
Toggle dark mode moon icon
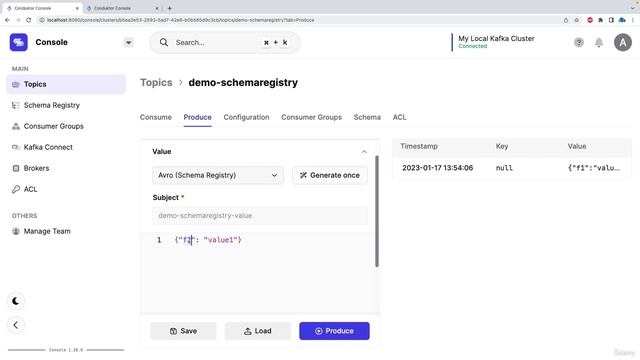pyautogui.click(x=16, y=301)
